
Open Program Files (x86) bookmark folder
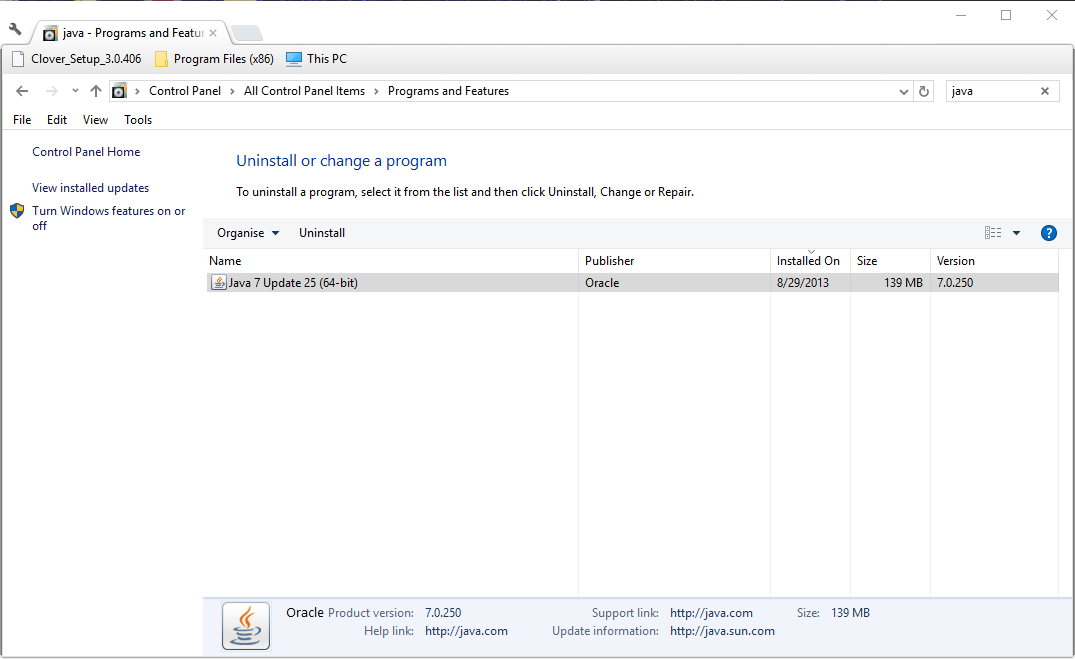pos(214,59)
